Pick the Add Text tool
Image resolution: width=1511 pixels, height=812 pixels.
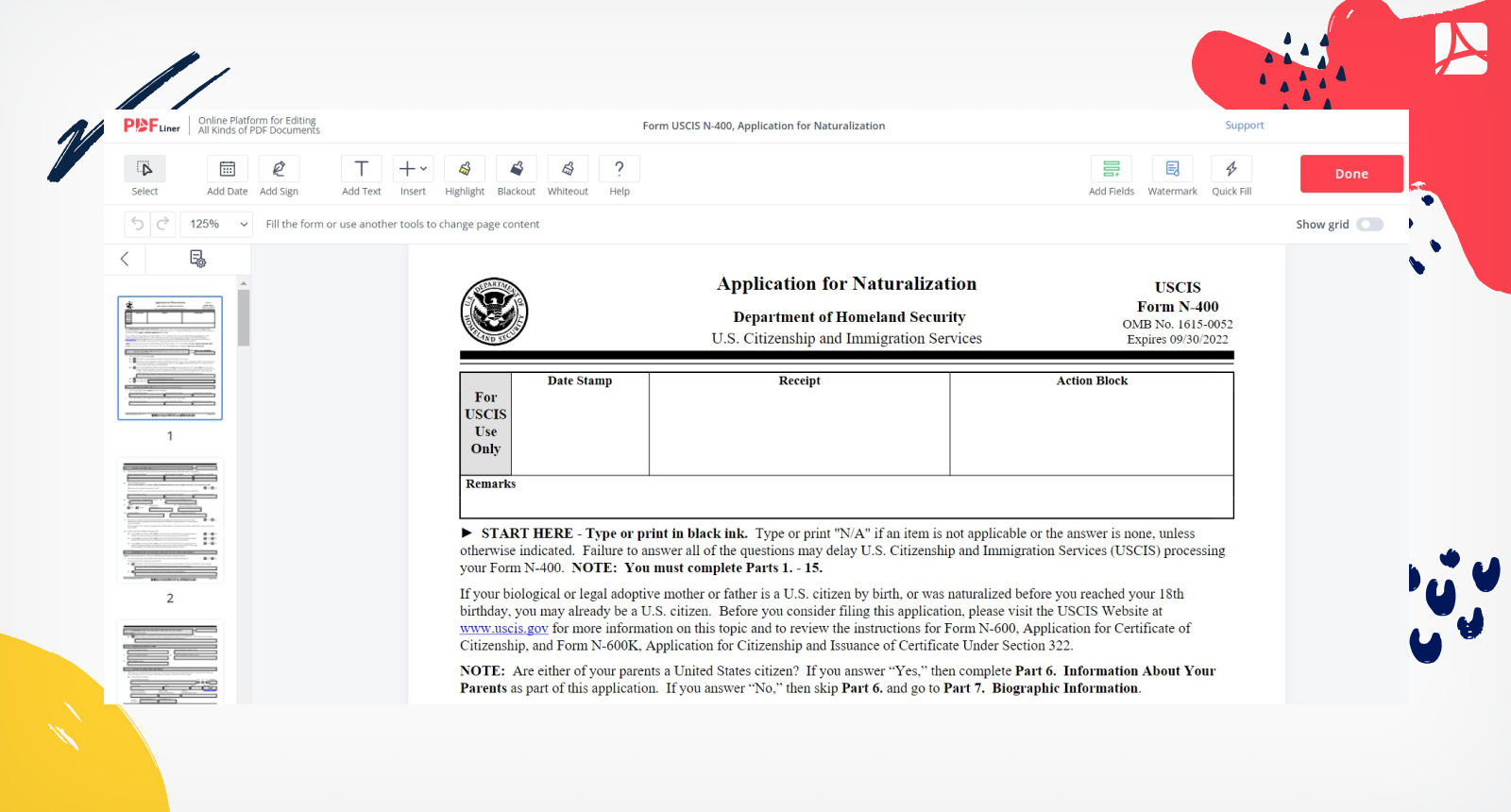[x=362, y=176]
